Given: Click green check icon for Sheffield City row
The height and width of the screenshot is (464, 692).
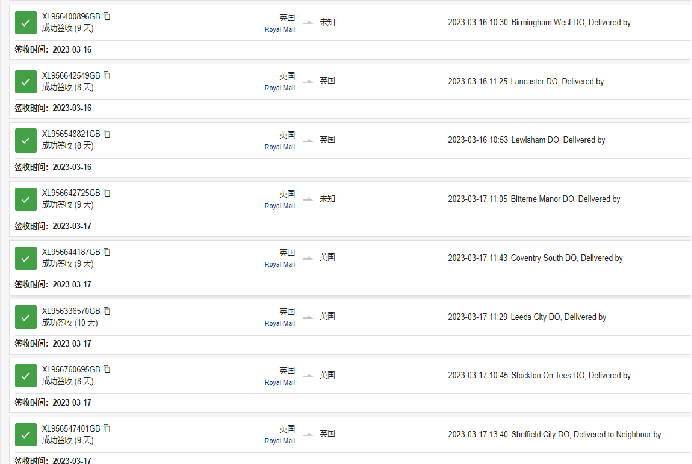Looking at the screenshot, I should pos(26,435).
